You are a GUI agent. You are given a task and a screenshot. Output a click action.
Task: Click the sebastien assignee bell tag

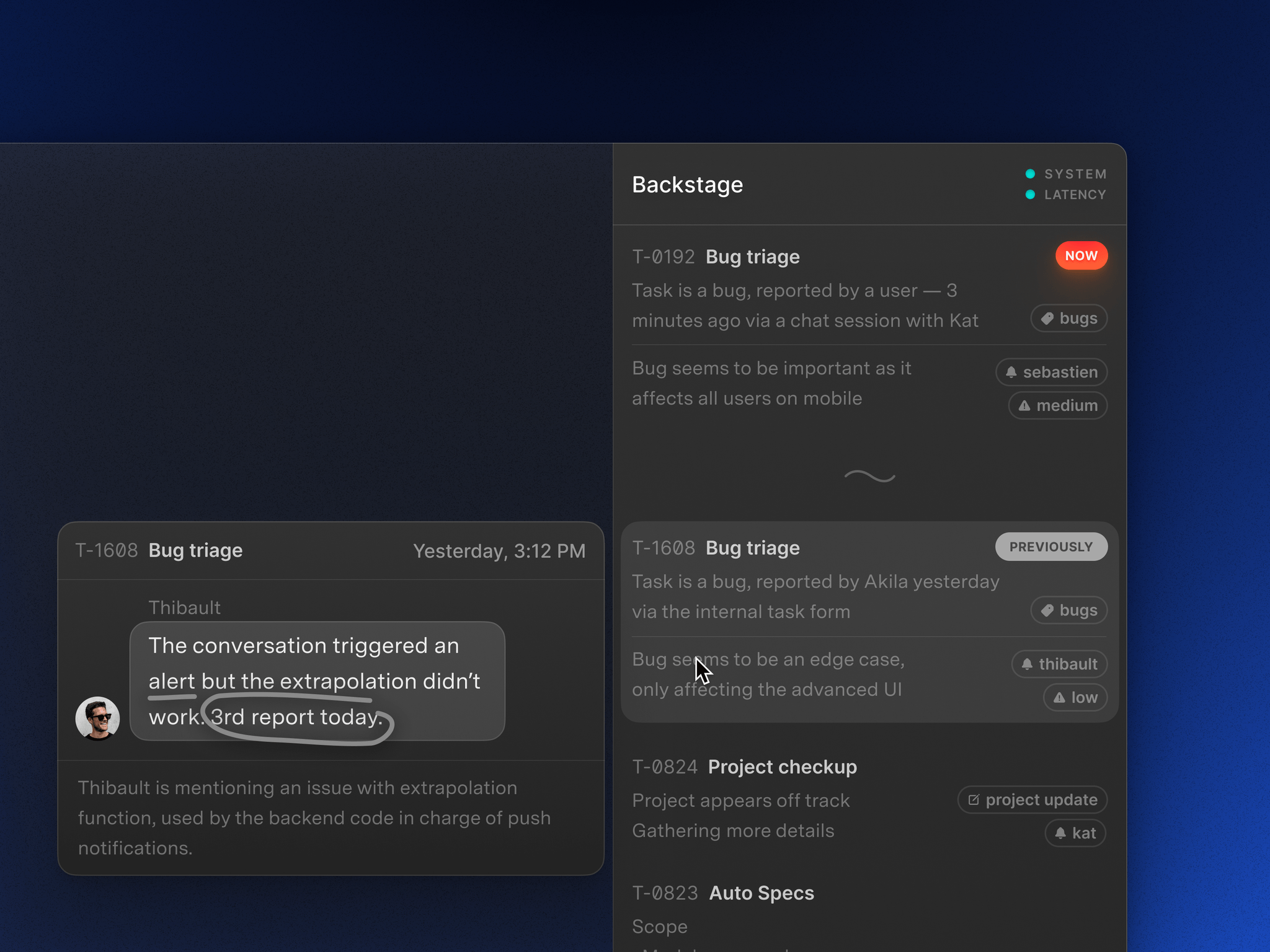coord(1051,372)
